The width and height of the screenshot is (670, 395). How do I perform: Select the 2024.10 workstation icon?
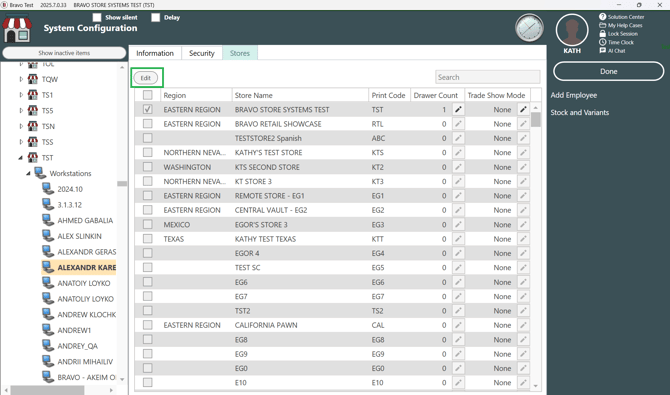click(48, 189)
